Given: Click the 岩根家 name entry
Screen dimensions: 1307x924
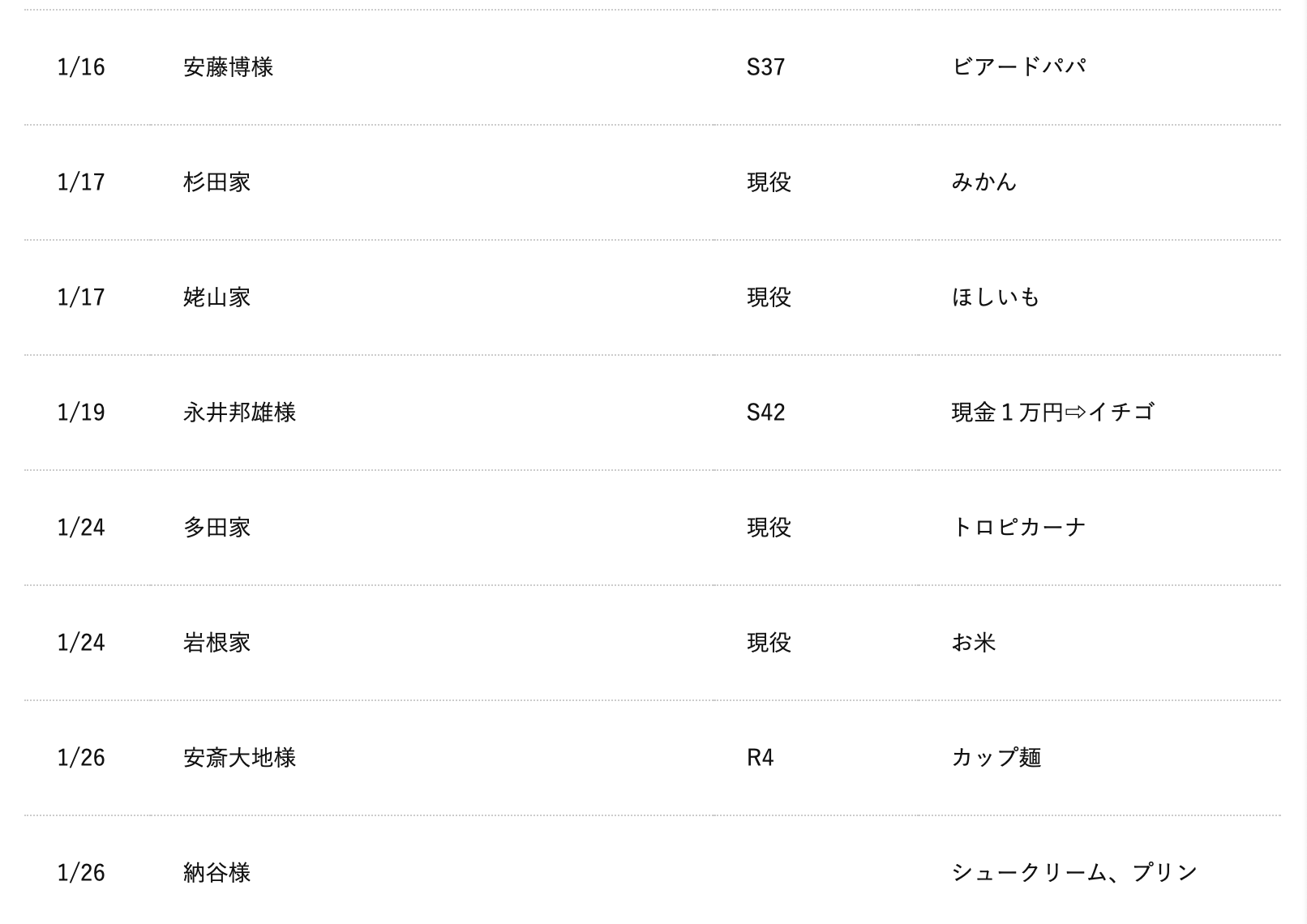Looking at the screenshot, I should point(217,642).
